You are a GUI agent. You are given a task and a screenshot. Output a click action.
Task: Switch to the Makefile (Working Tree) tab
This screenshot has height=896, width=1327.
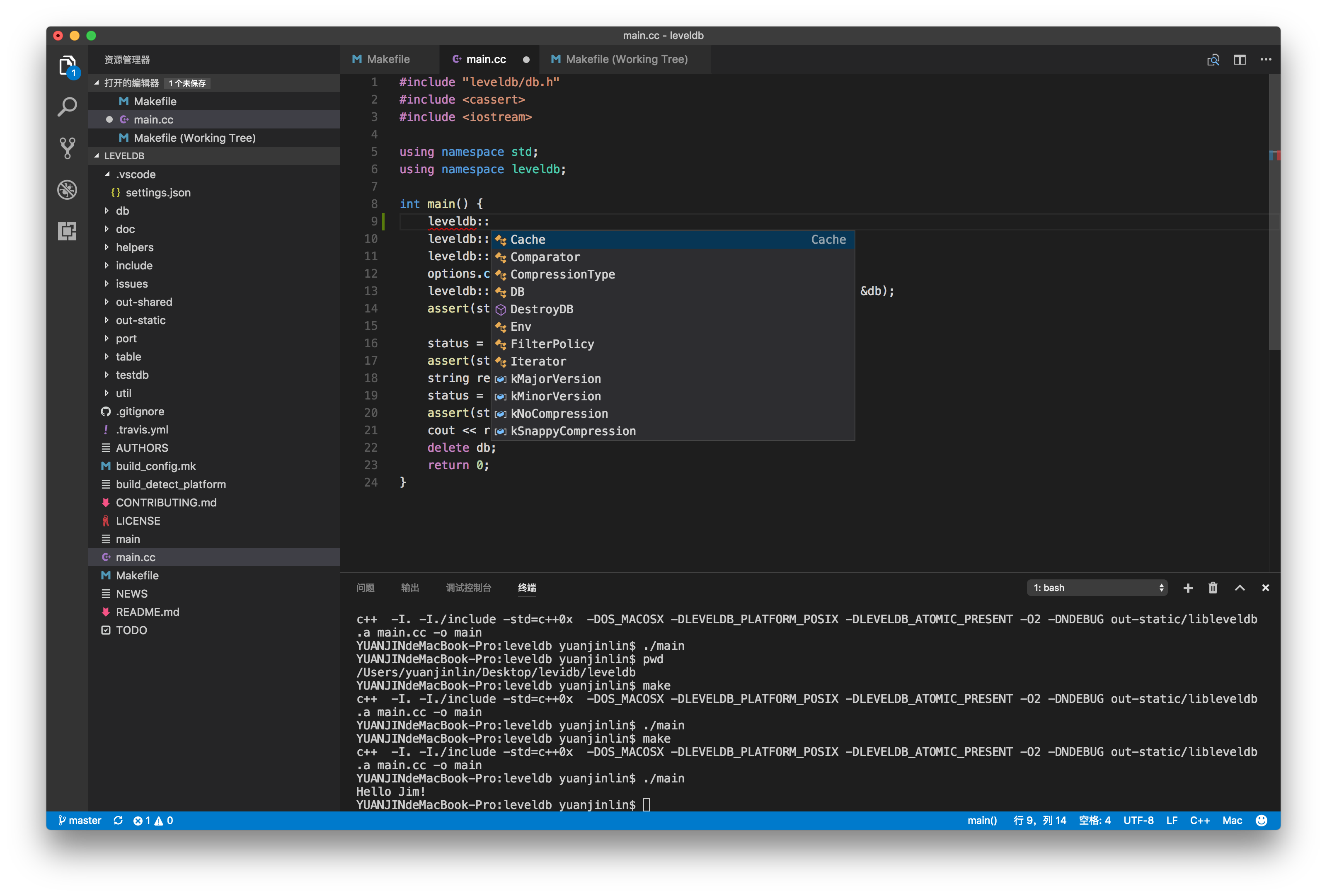626,59
